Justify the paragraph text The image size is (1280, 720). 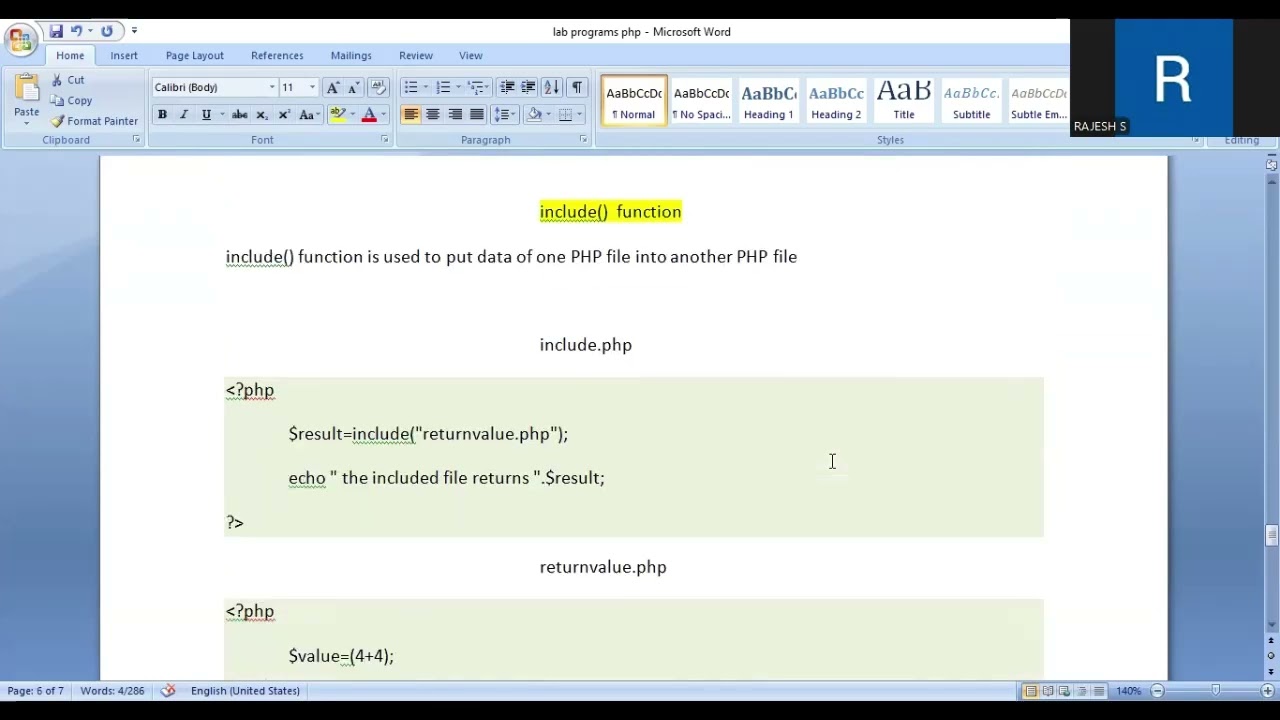coord(477,115)
